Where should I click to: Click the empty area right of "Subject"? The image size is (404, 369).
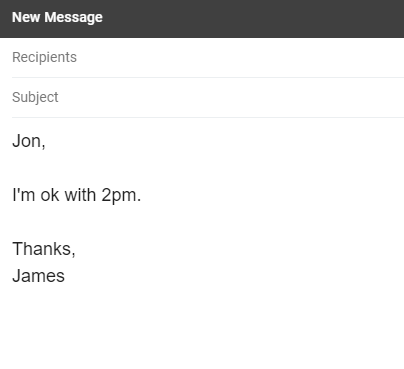(231, 97)
